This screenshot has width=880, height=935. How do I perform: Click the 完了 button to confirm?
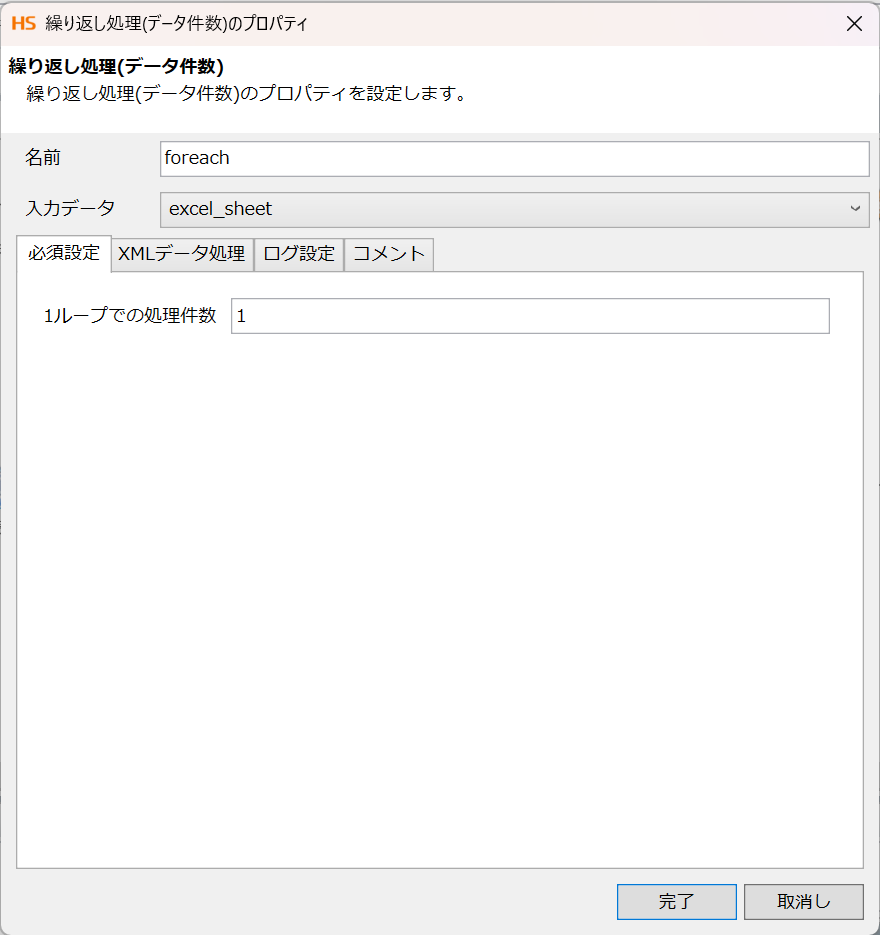pos(676,901)
